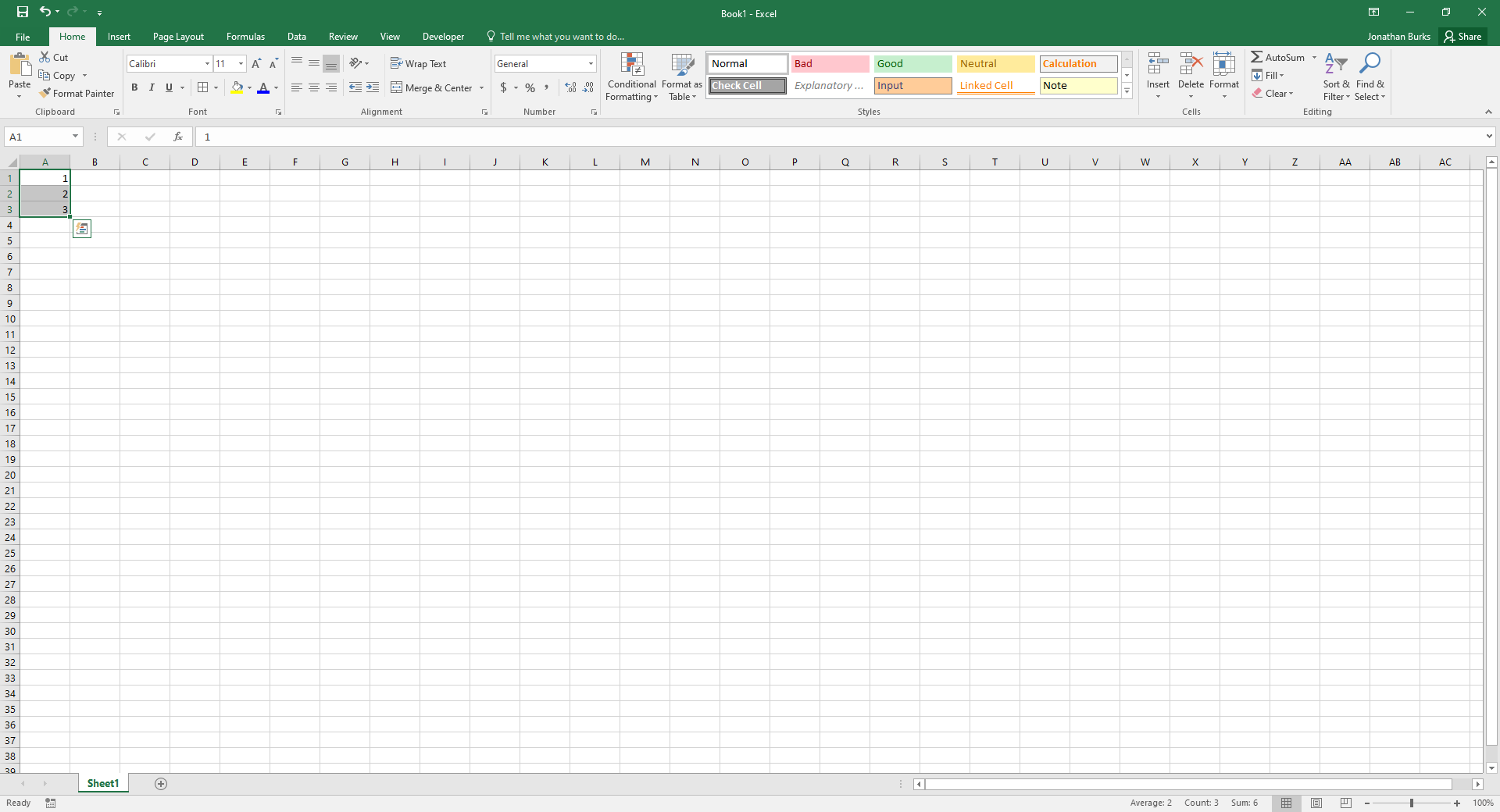Image resolution: width=1500 pixels, height=812 pixels.
Task: Add a new sheet with plus icon
Action: coord(161,784)
